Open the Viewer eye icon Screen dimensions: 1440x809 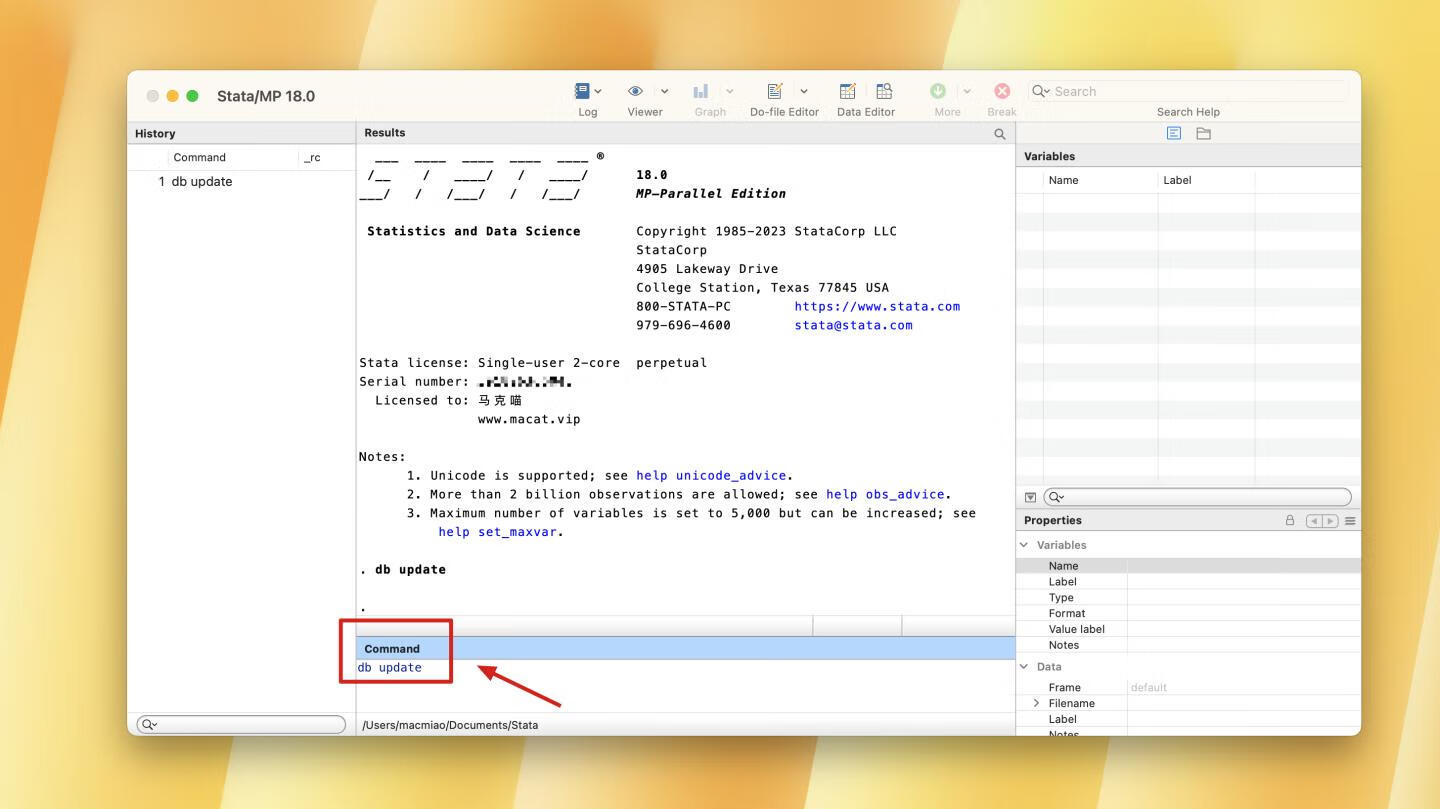[635, 91]
